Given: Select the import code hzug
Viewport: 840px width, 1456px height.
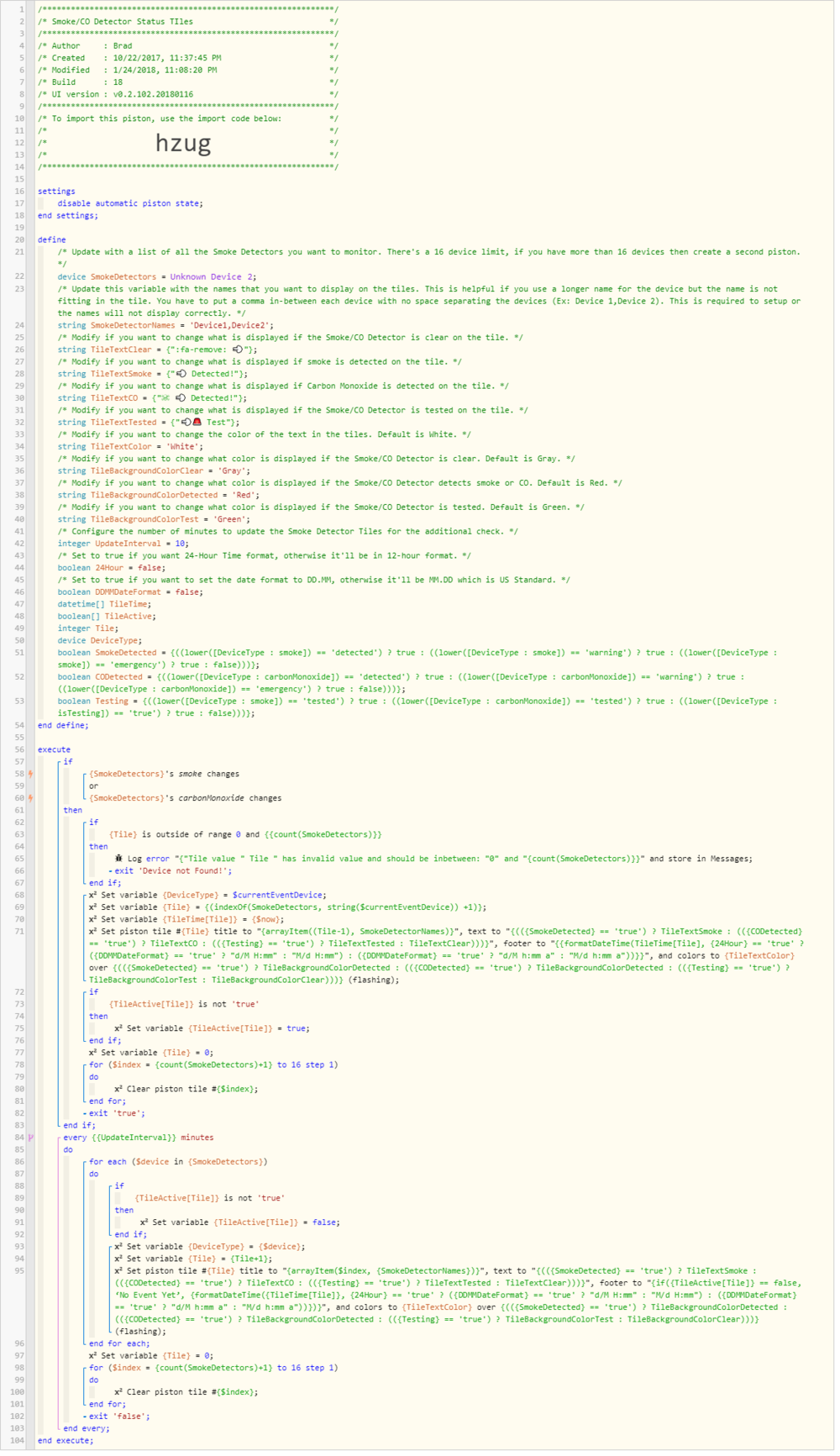Looking at the screenshot, I should pos(183,144).
